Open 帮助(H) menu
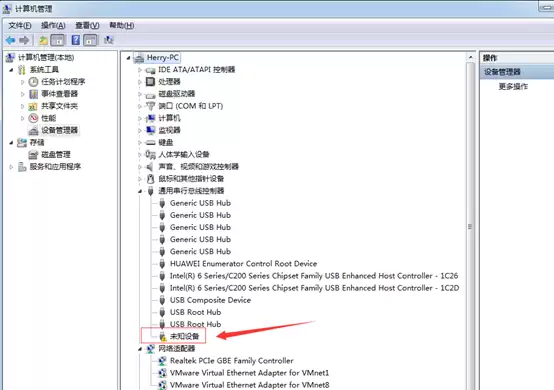 121,25
